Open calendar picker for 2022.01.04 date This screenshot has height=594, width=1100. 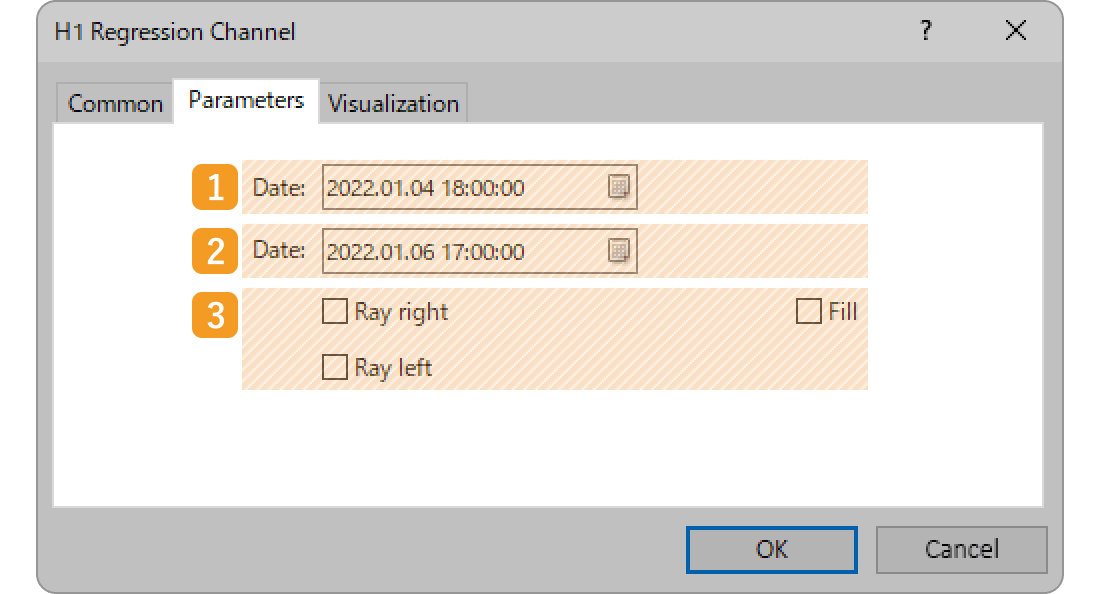click(x=618, y=187)
